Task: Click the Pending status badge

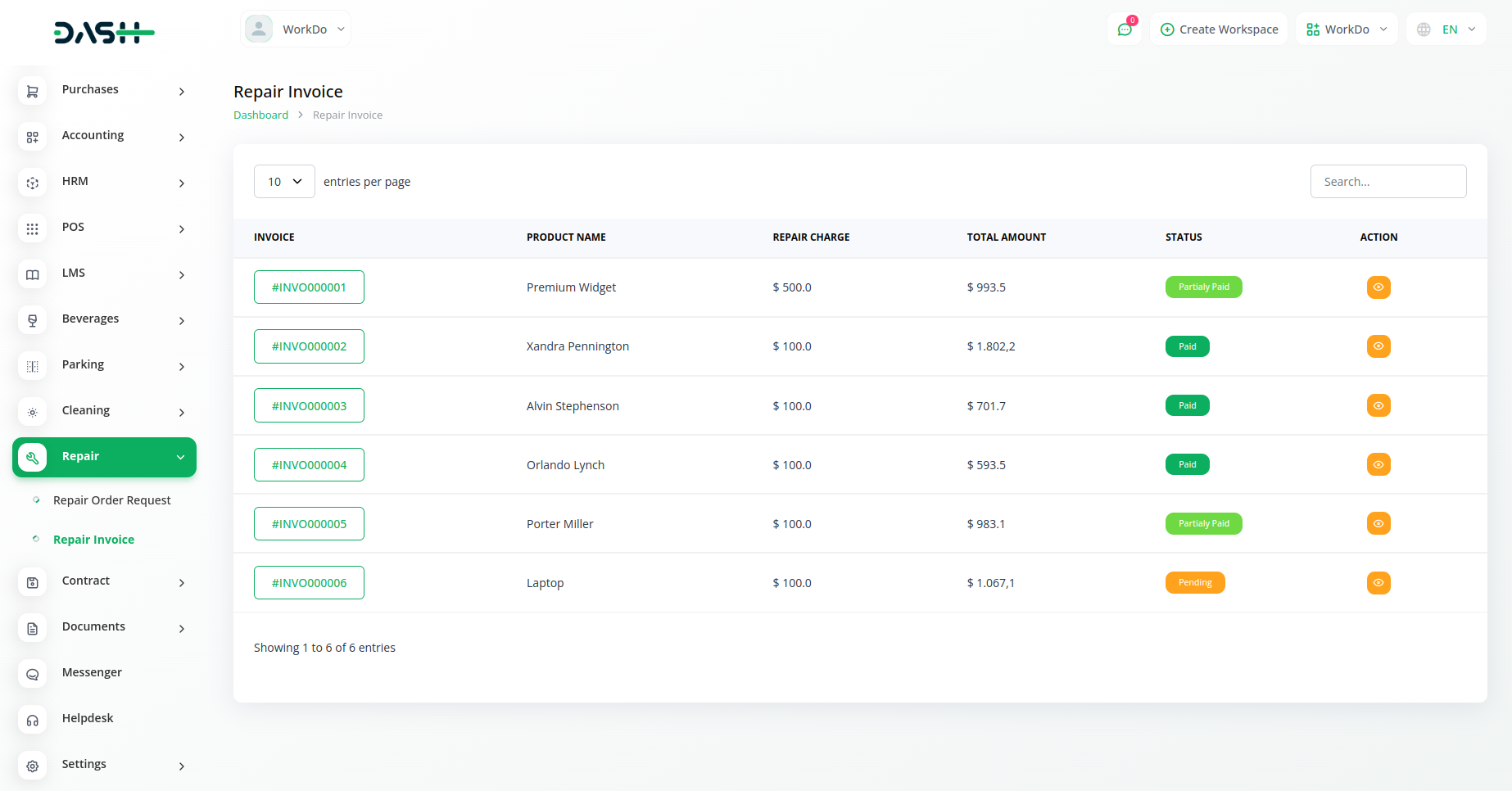Action: 1195,583
